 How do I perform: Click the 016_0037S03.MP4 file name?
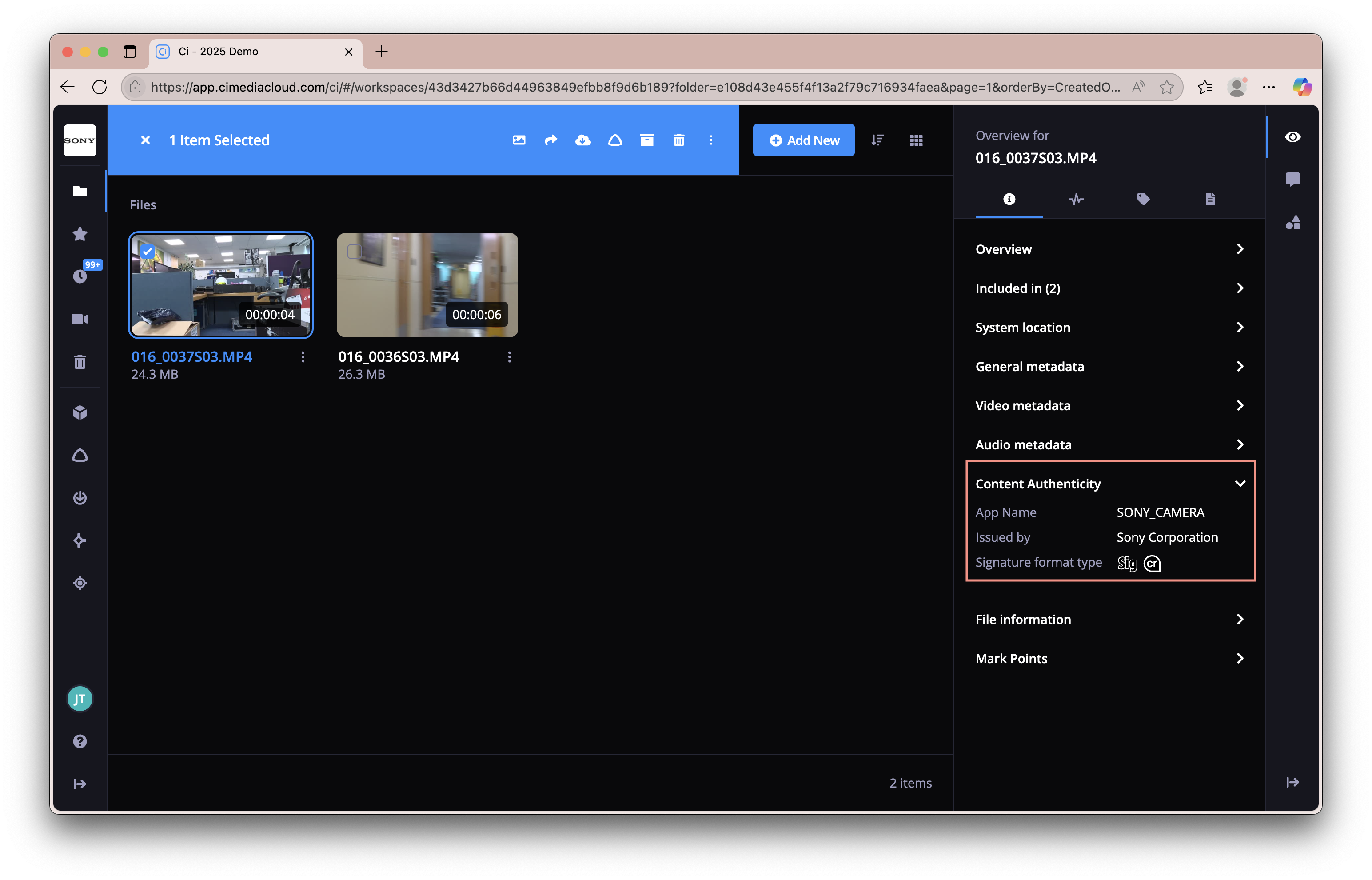192,356
